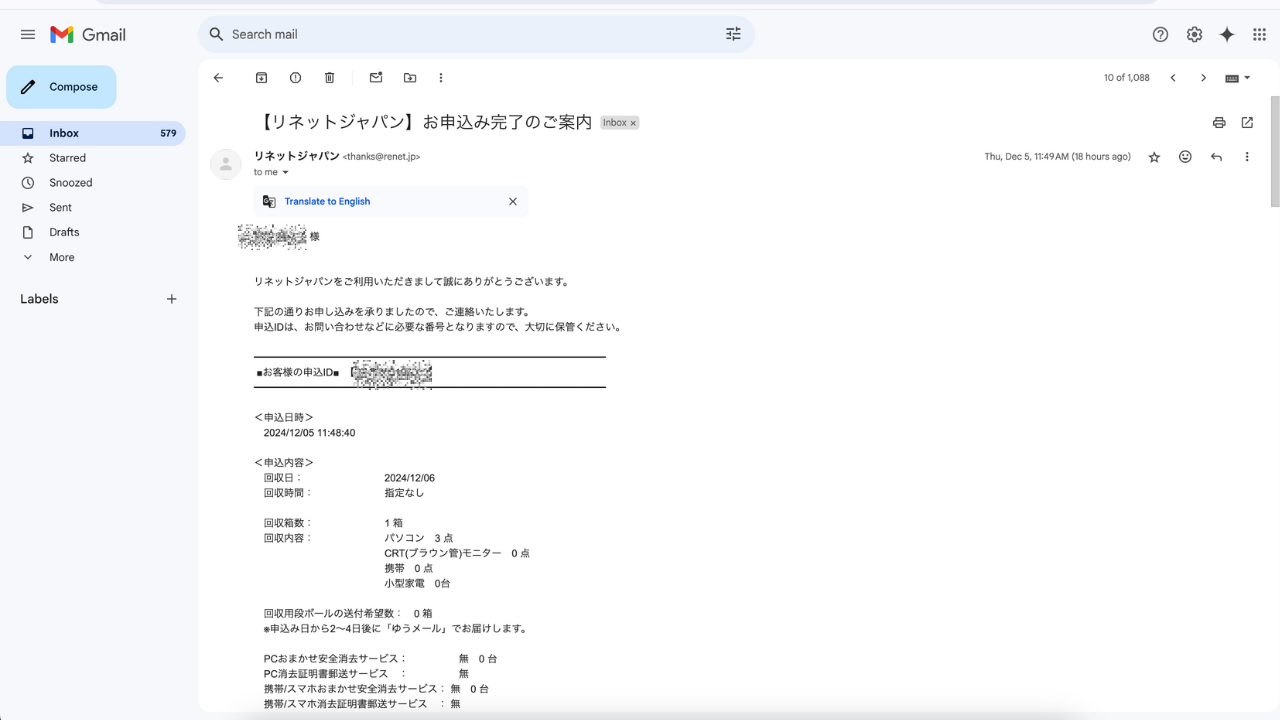Open the Inbox folder
This screenshot has height=720, width=1280.
93,133
